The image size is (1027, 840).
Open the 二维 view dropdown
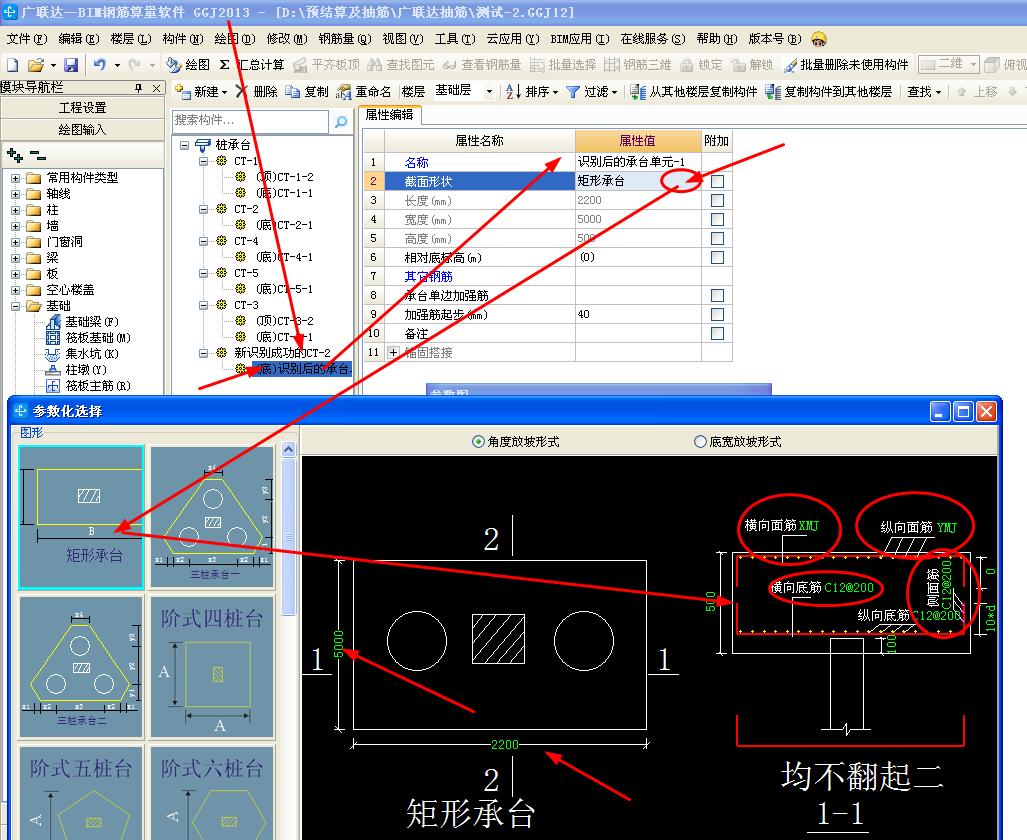point(973,64)
